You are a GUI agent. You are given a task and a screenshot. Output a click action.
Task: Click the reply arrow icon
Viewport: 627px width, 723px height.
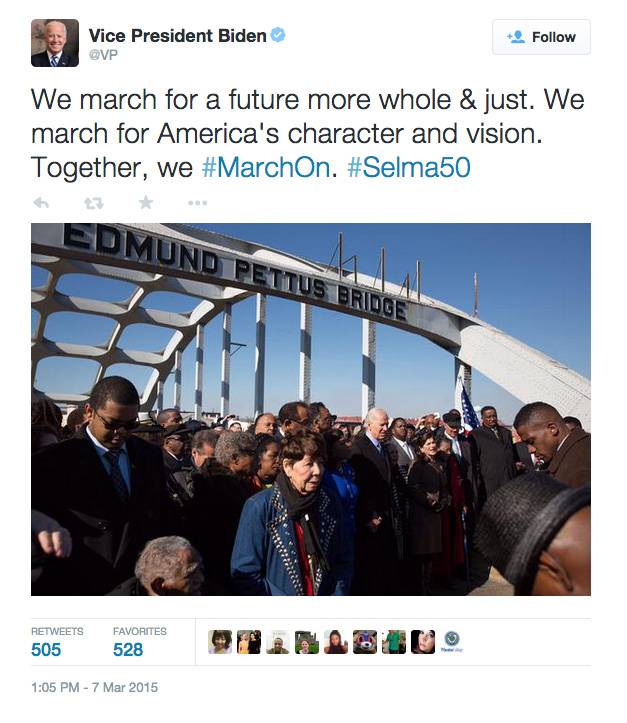click(41, 203)
